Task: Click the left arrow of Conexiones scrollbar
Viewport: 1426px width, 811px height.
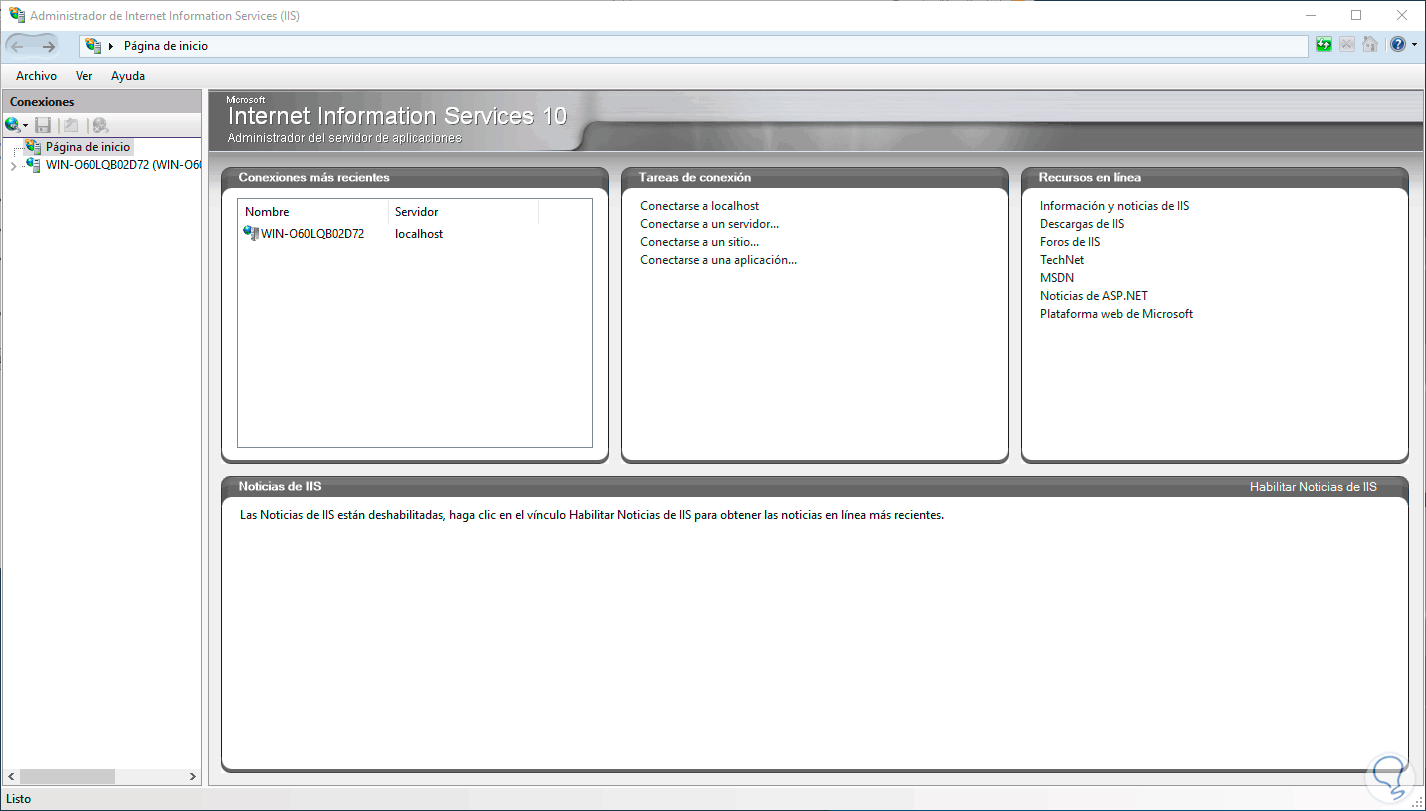Action: click(11, 776)
